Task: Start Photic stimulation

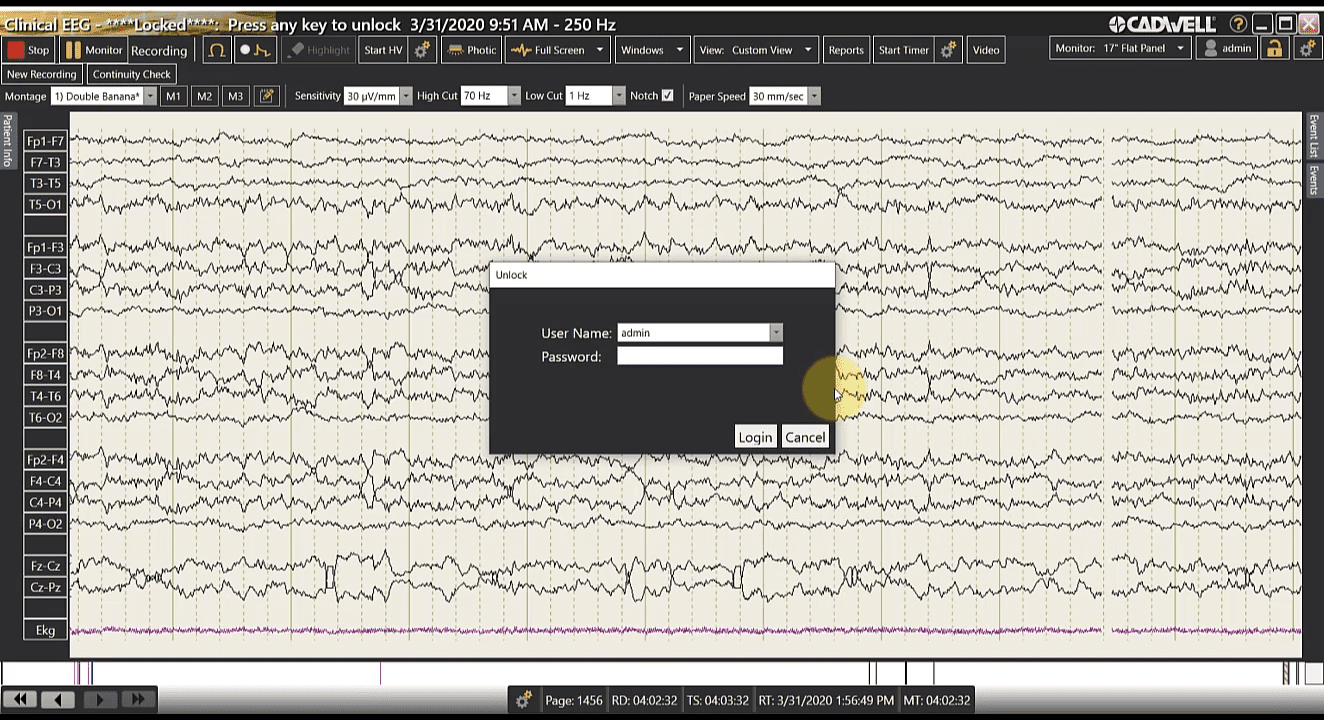Action: [x=471, y=50]
